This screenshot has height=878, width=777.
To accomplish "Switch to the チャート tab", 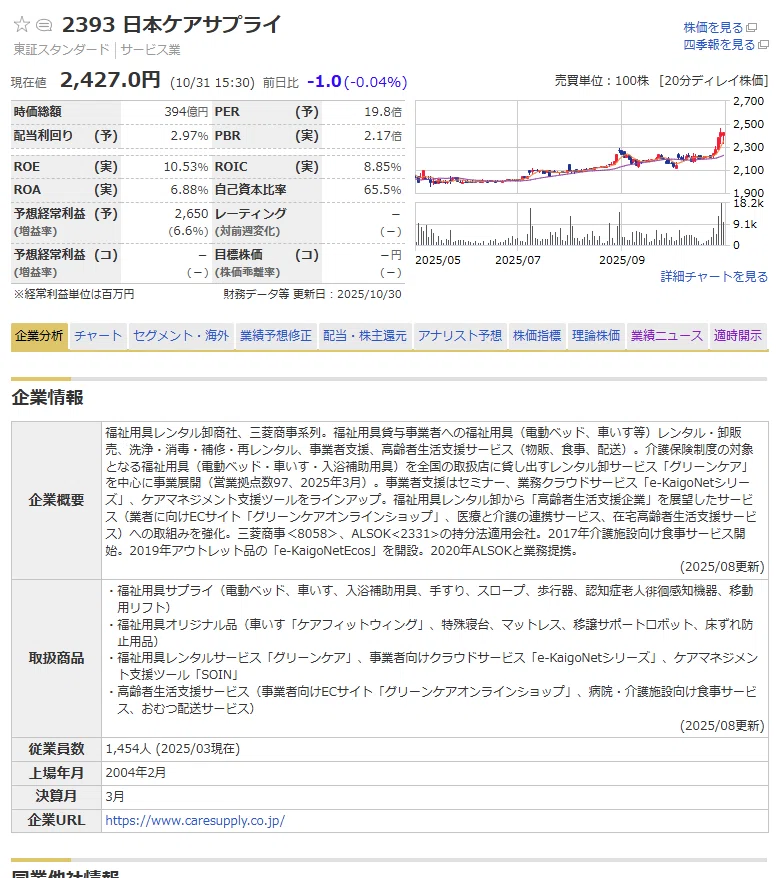I will coord(98,336).
